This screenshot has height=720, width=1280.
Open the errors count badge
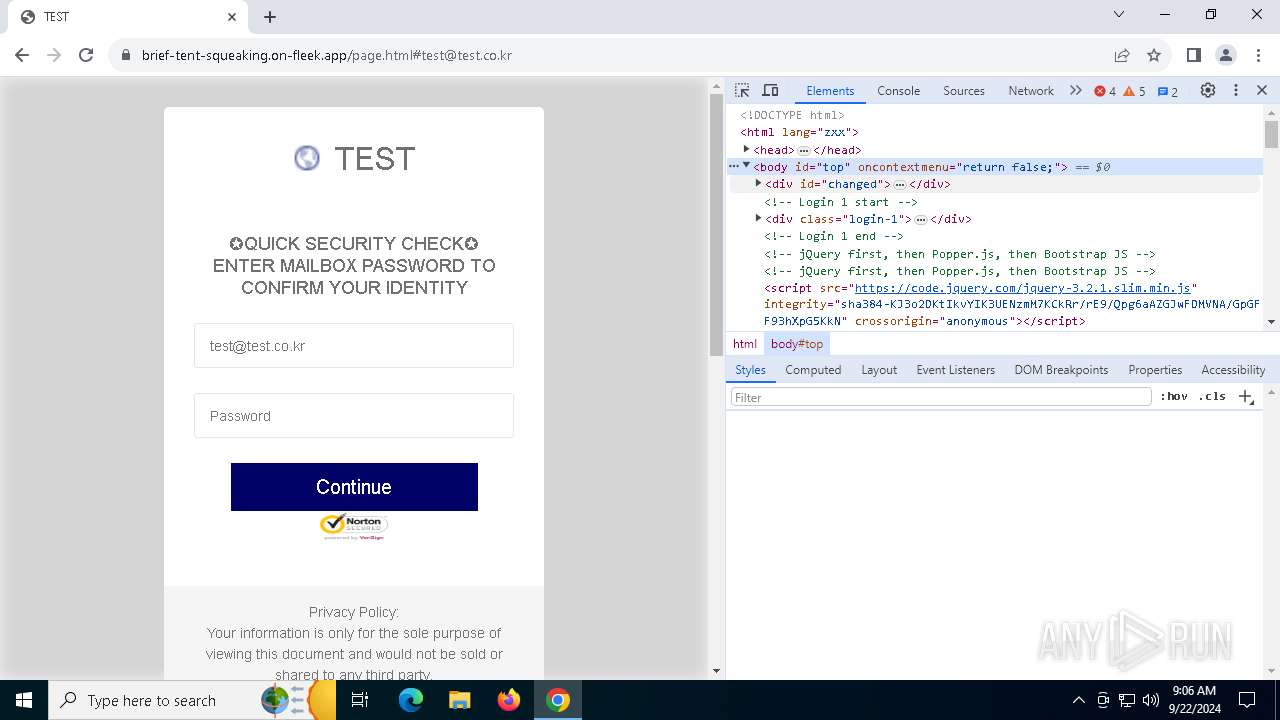pyautogui.click(x=1105, y=91)
